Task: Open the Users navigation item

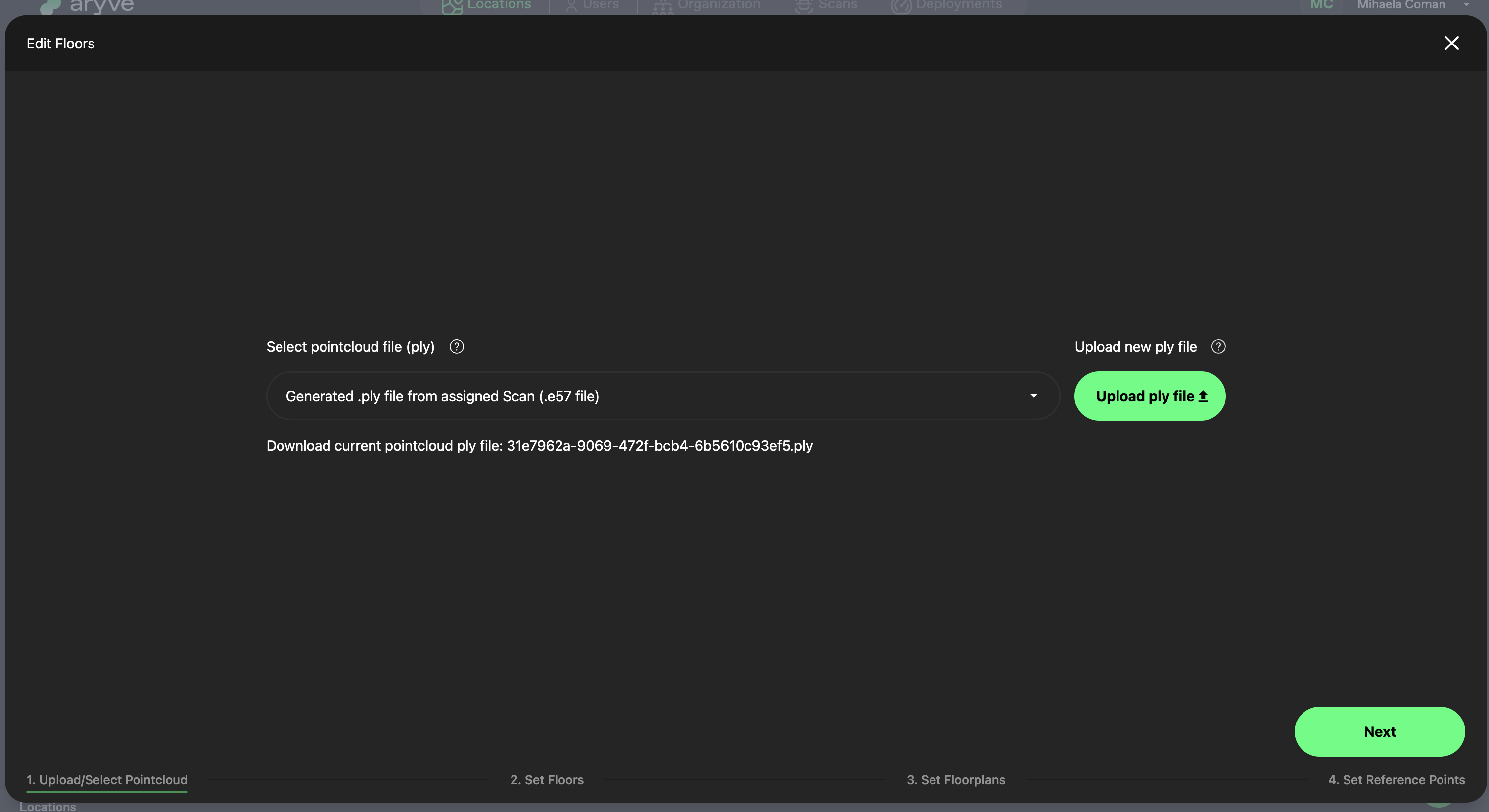Action: click(600, 5)
